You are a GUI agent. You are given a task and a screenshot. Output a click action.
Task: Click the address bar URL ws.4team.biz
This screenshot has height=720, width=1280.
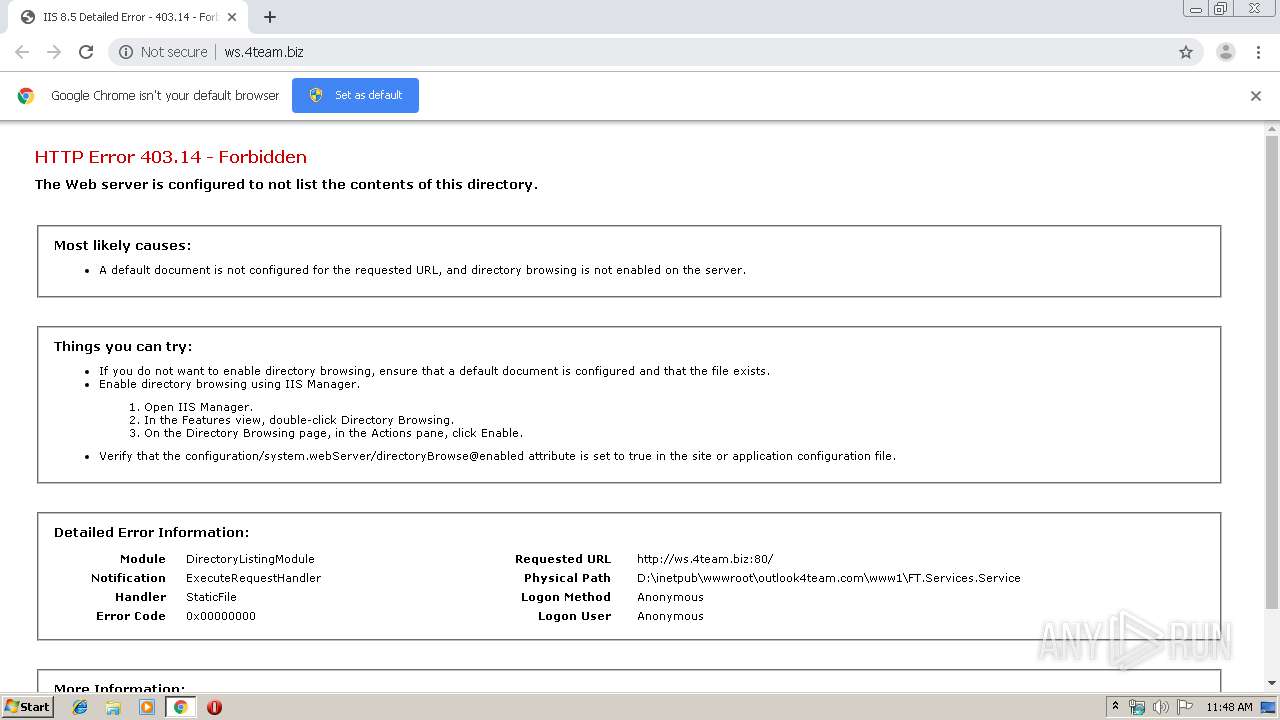[x=264, y=52]
